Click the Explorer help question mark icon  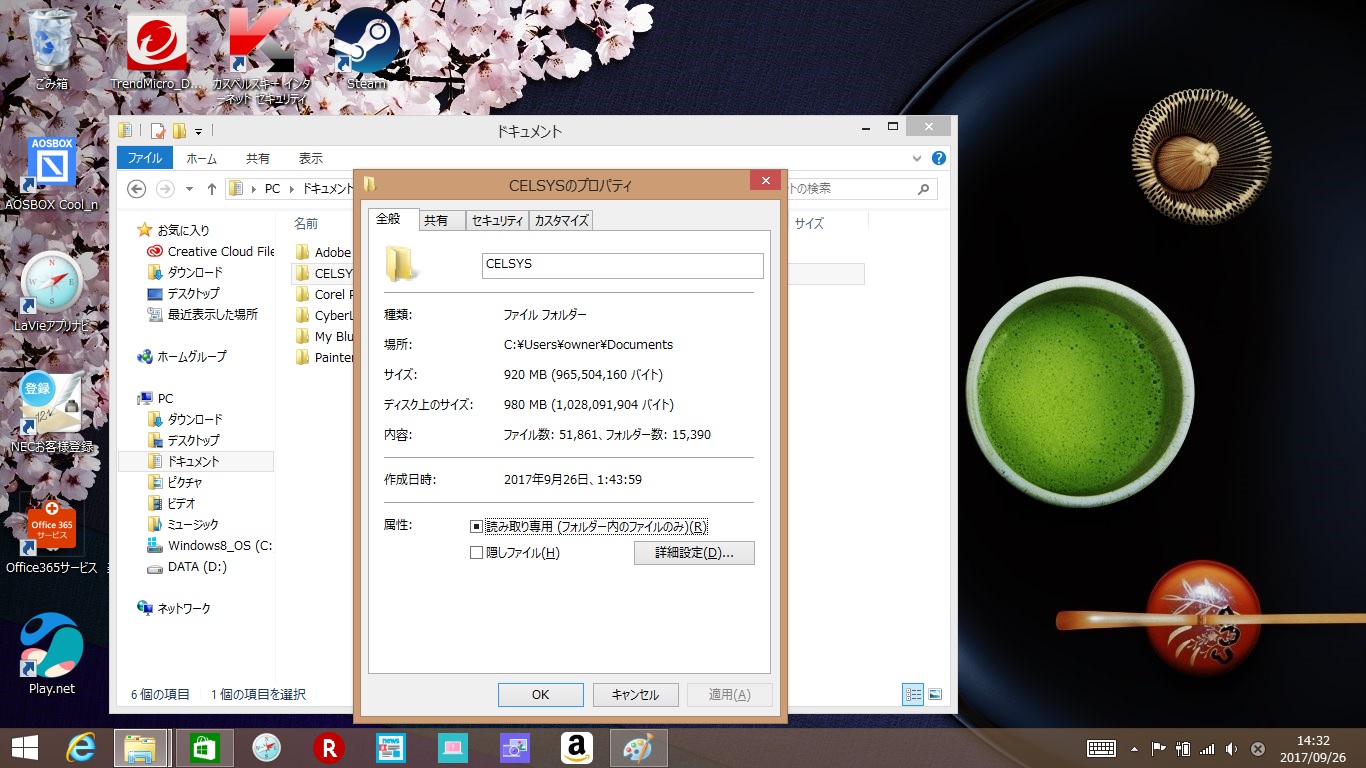(x=938, y=158)
